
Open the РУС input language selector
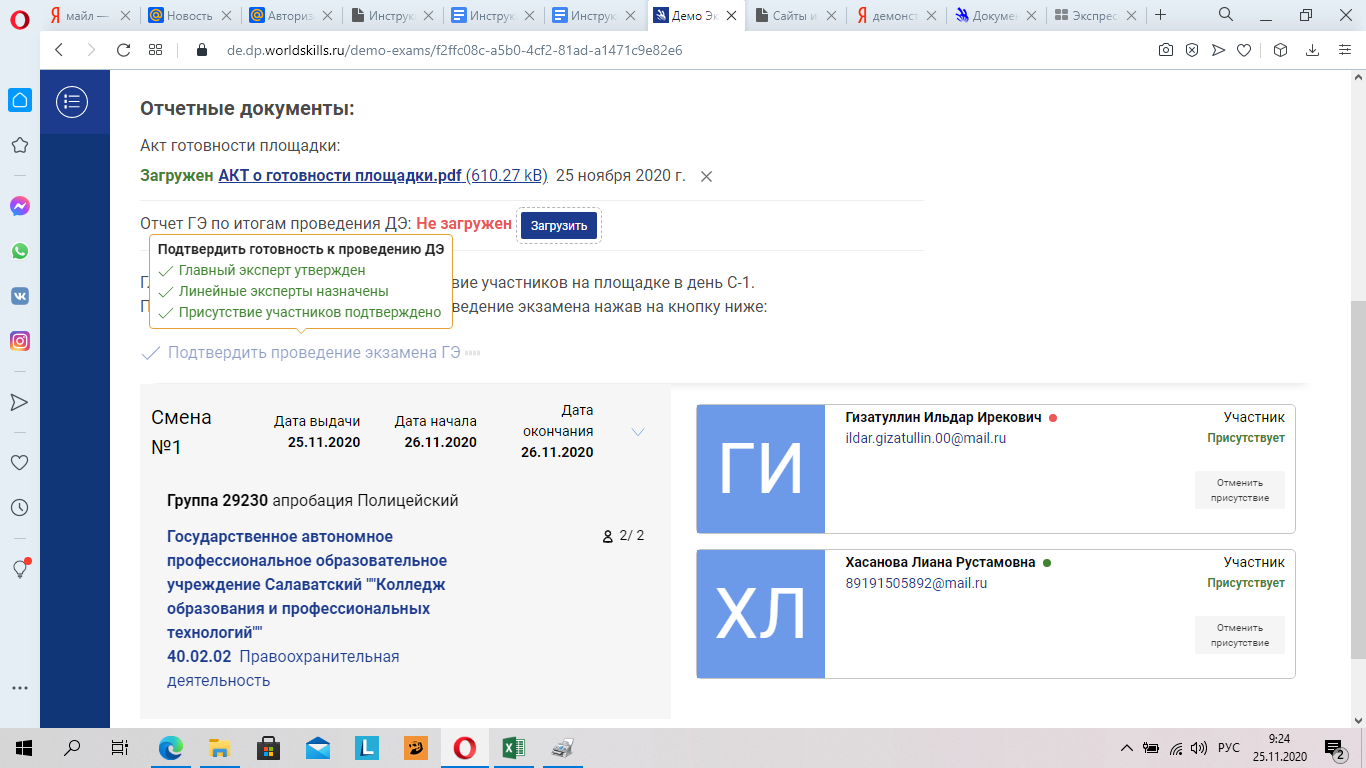[x=1228, y=748]
